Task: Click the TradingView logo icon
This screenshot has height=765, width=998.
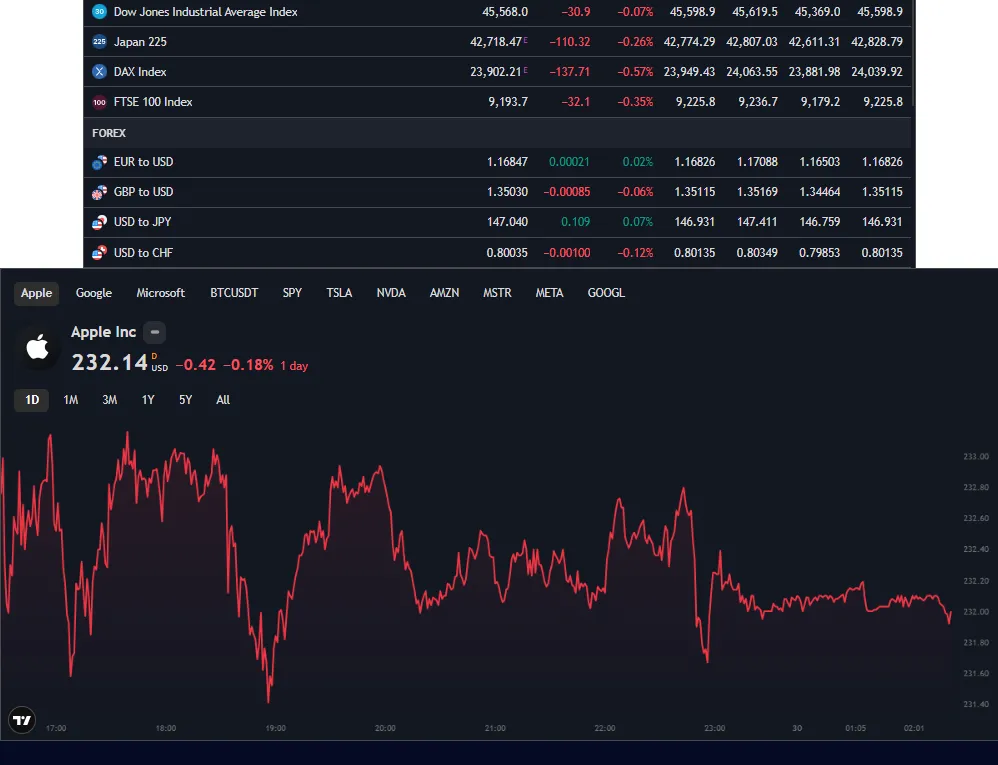Action: [x=21, y=720]
